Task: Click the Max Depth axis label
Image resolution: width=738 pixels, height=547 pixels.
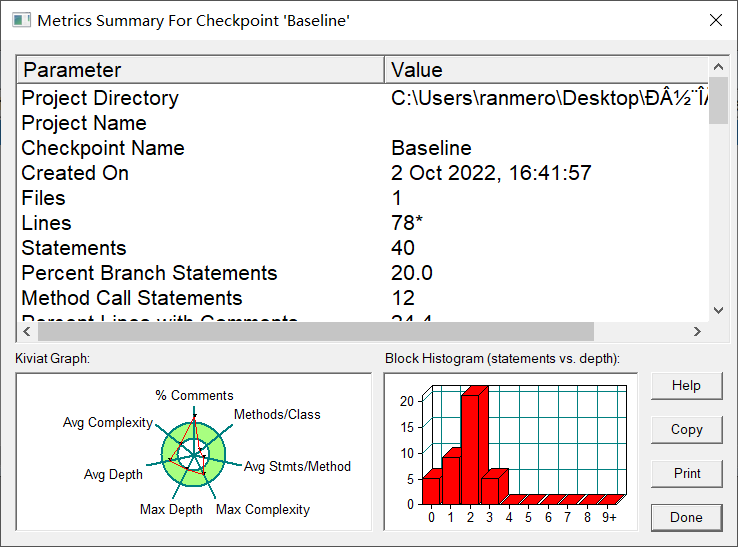Action: [x=171, y=509]
